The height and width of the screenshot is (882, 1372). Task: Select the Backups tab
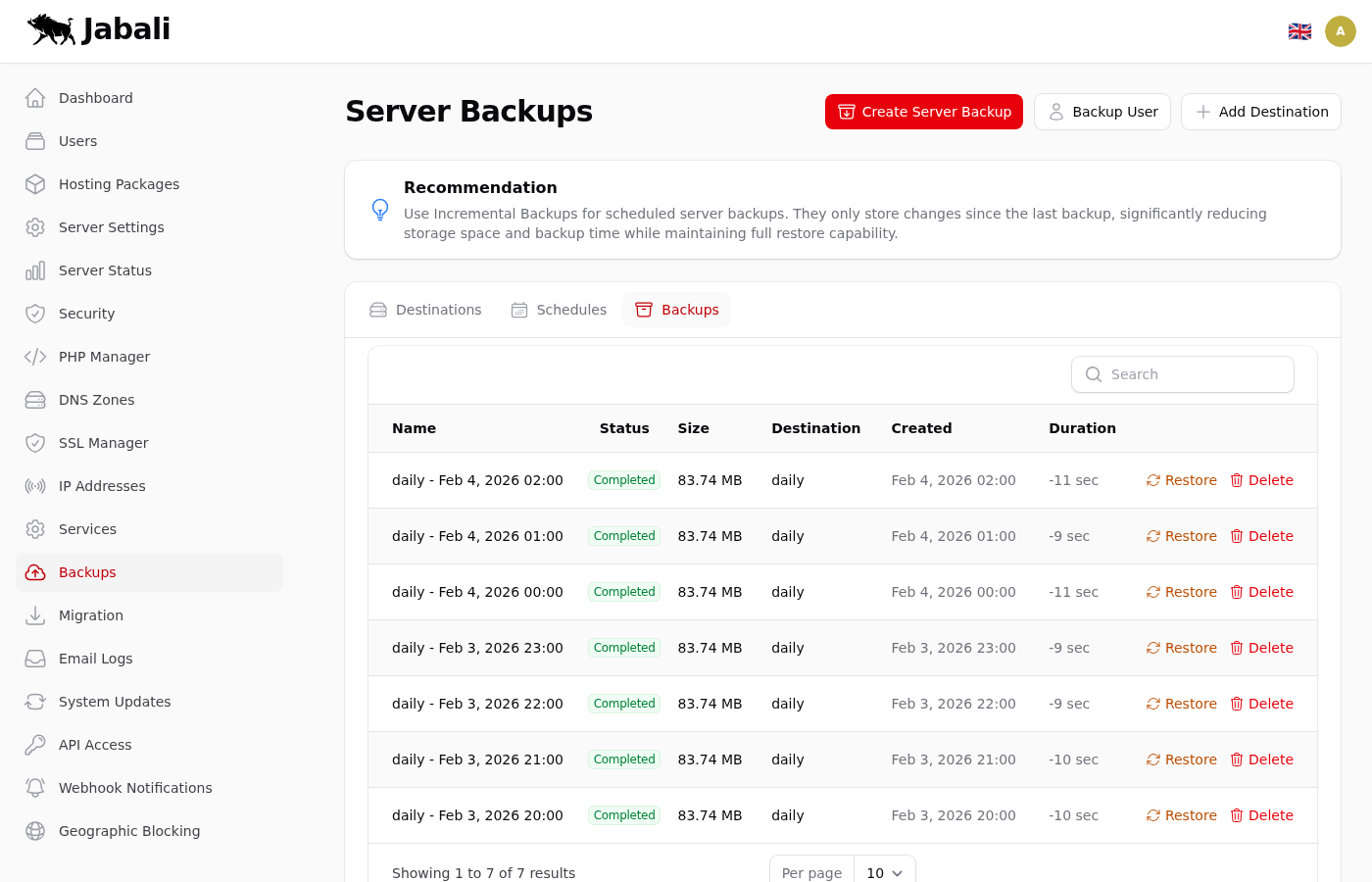(x=677, y=310)
